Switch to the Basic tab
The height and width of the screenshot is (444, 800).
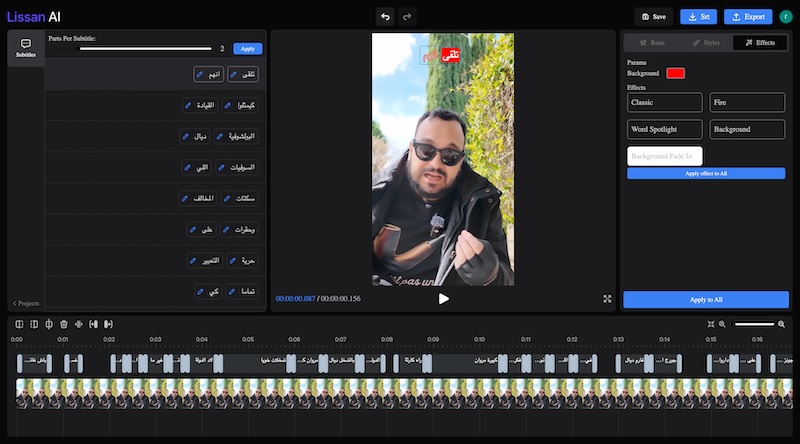click(651, 43)
